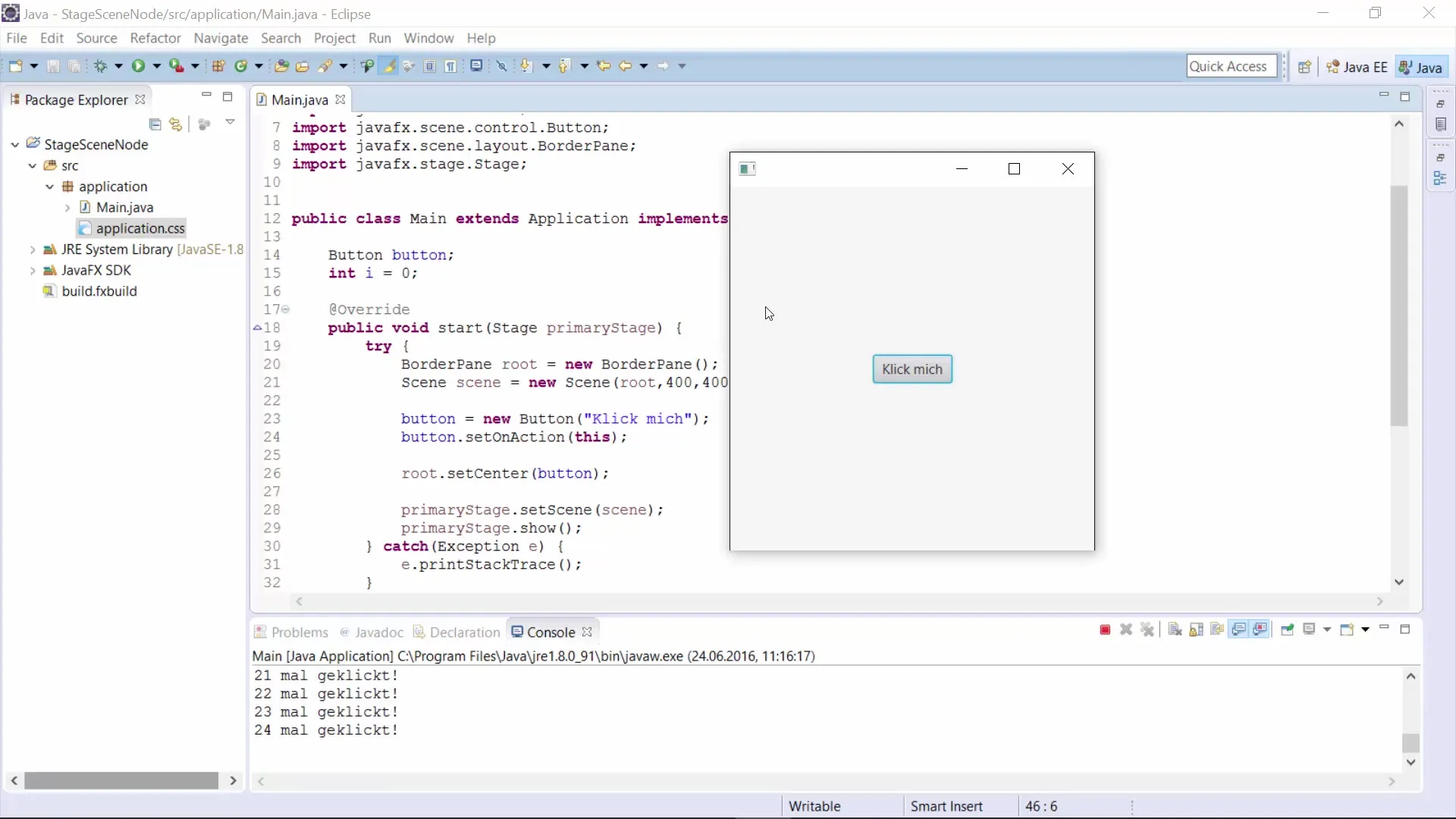Switch to the Java EE perspective
The height and width of the screenshot is (819, 1456).
1357,67
